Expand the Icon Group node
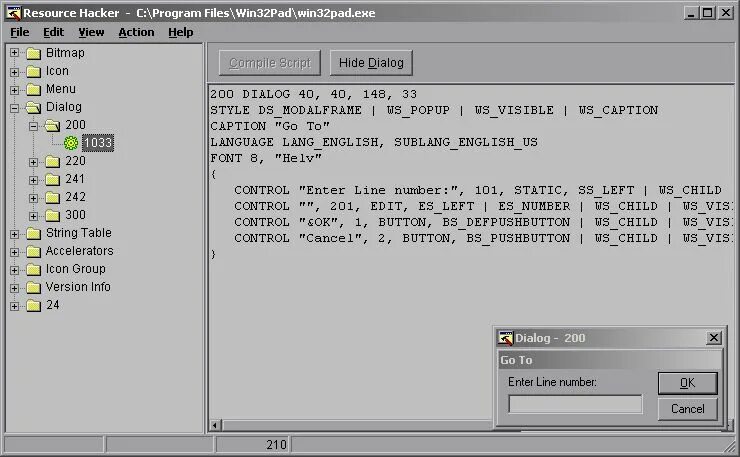This screenshot has width=740, height=457. (x=14, y=270)
